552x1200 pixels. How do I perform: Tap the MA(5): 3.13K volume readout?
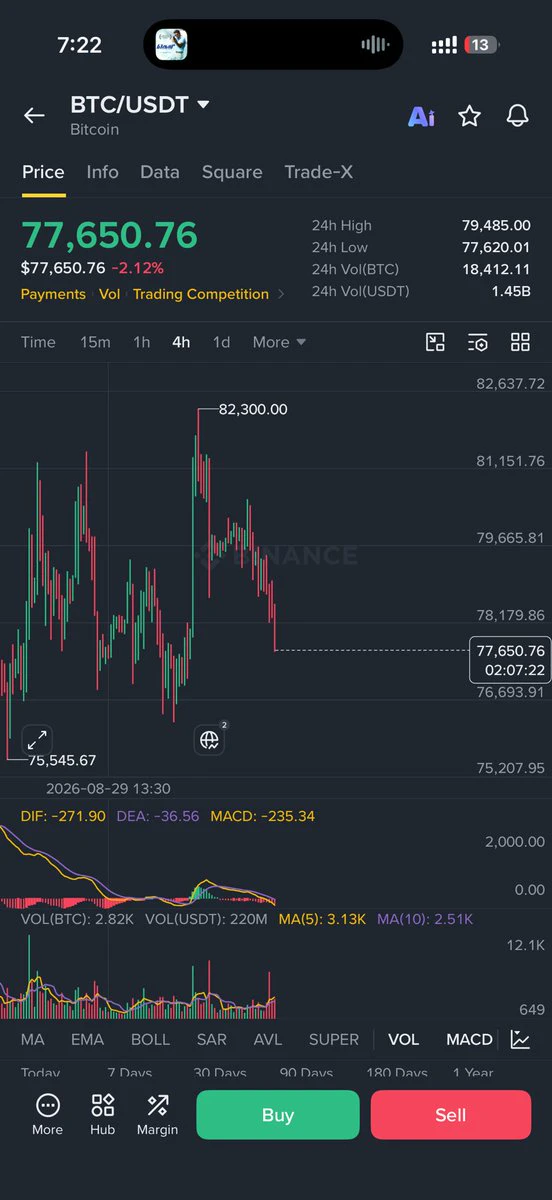coord(323,918)
